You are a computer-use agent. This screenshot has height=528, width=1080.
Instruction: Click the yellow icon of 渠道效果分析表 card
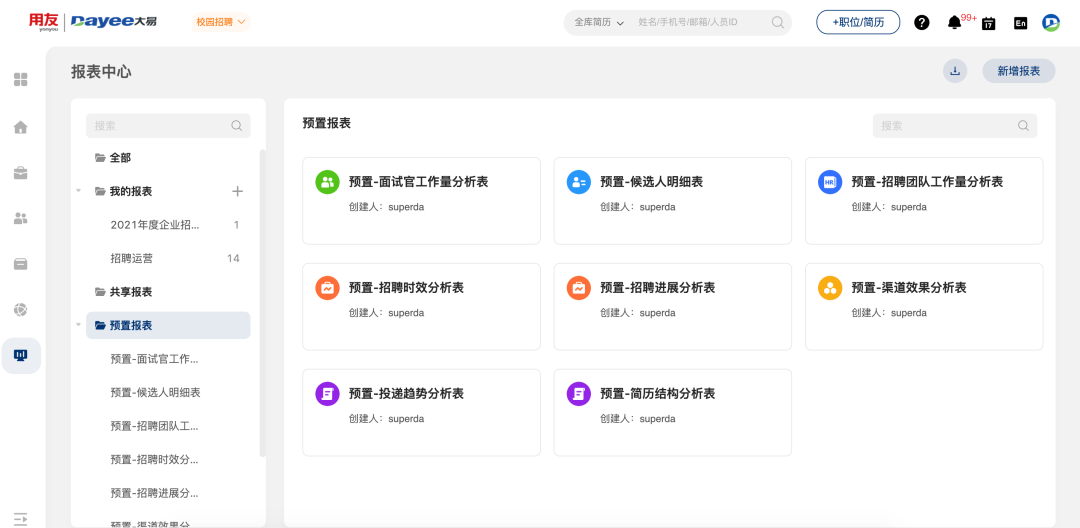[830, 288]
